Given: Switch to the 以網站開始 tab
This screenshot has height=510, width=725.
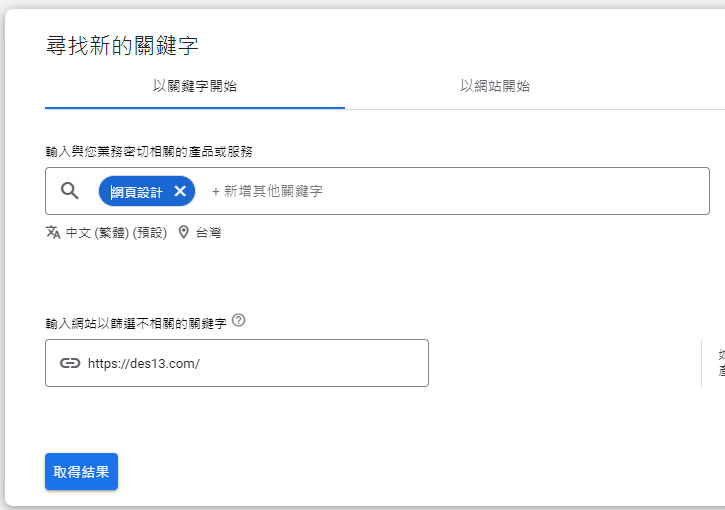Looking at the screenshot, I should tap(495, 86).
